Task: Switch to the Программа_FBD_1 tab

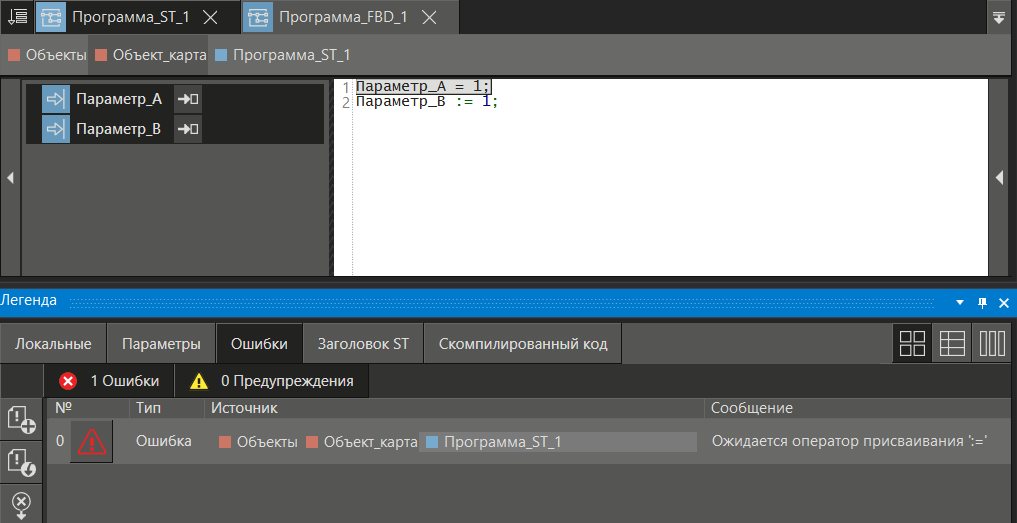Action: (342, 17)
